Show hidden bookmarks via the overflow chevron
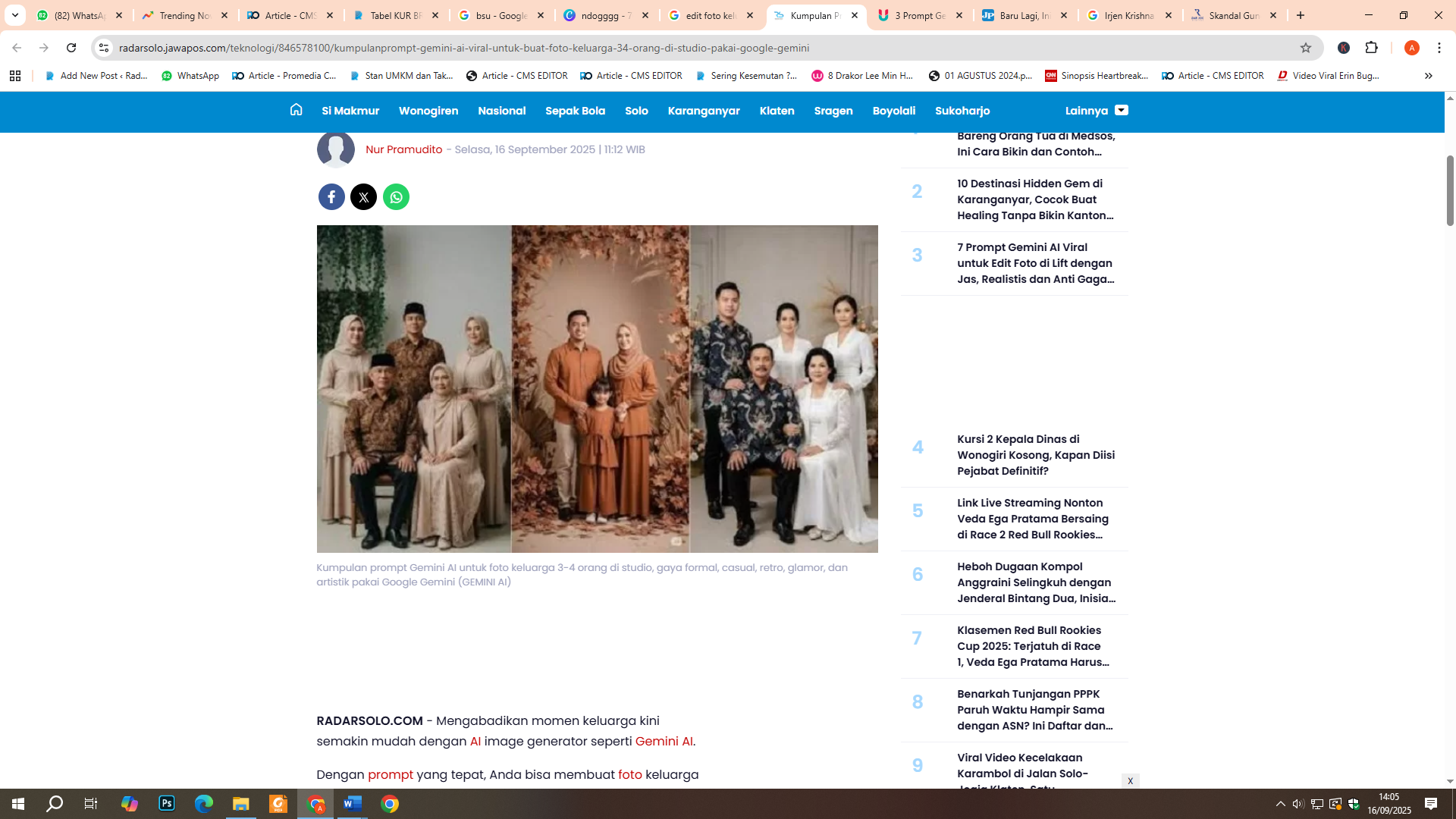 pos(1428,76)
